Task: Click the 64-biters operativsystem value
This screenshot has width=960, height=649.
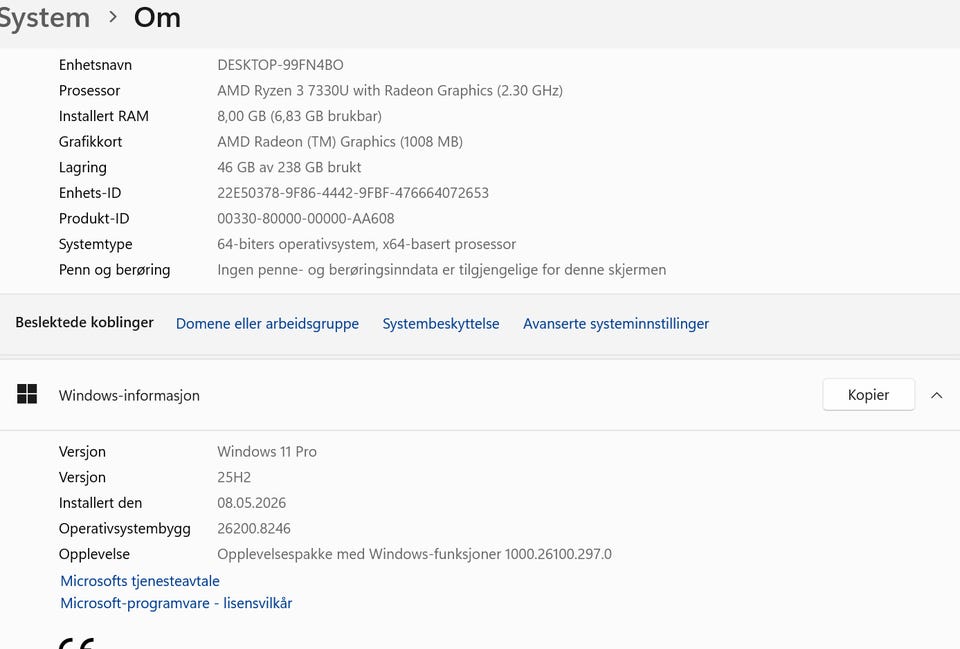Action: pyautogui.click(x=366, y=244)
